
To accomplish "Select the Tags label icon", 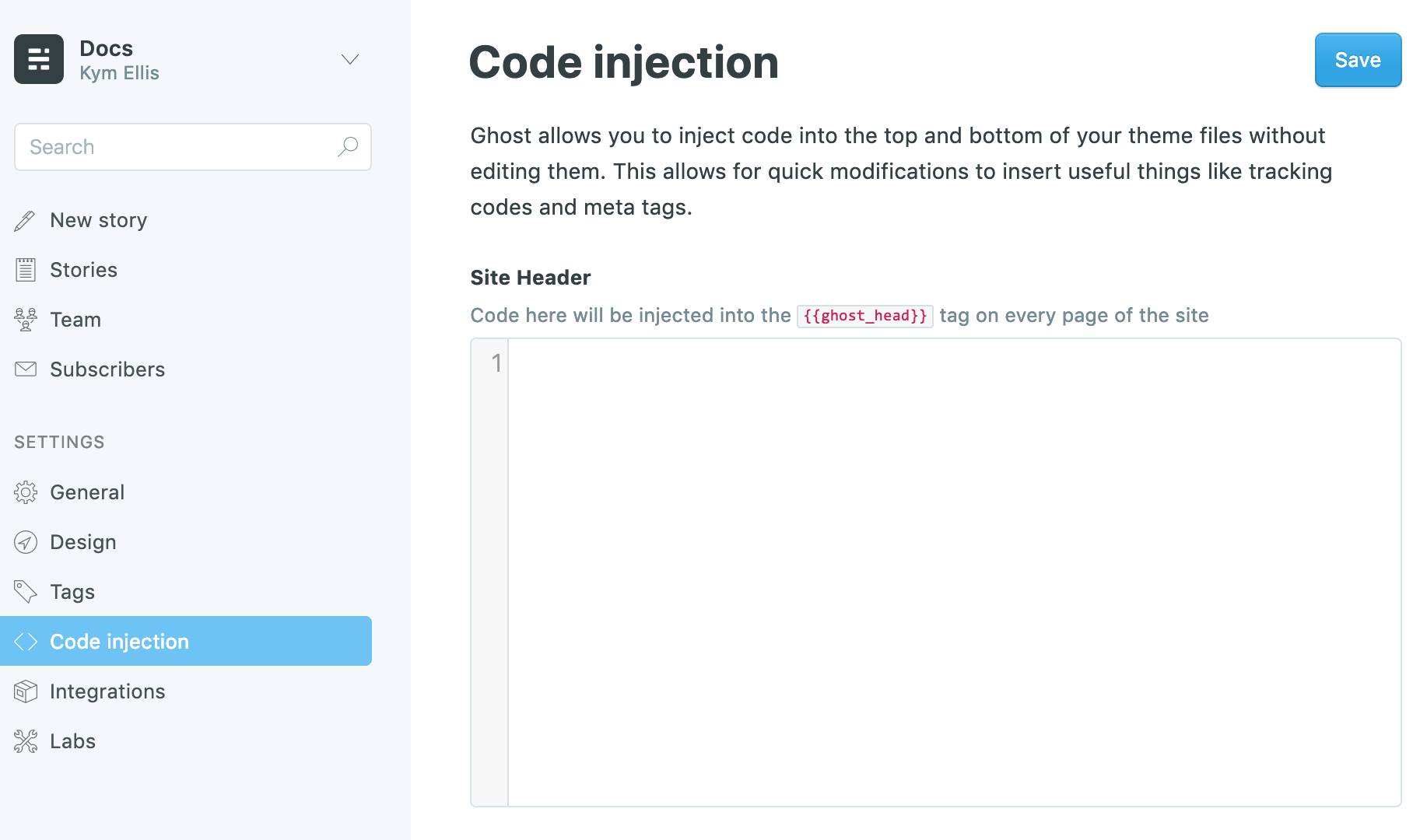I will pyautogui.click(x=25, y=591).
